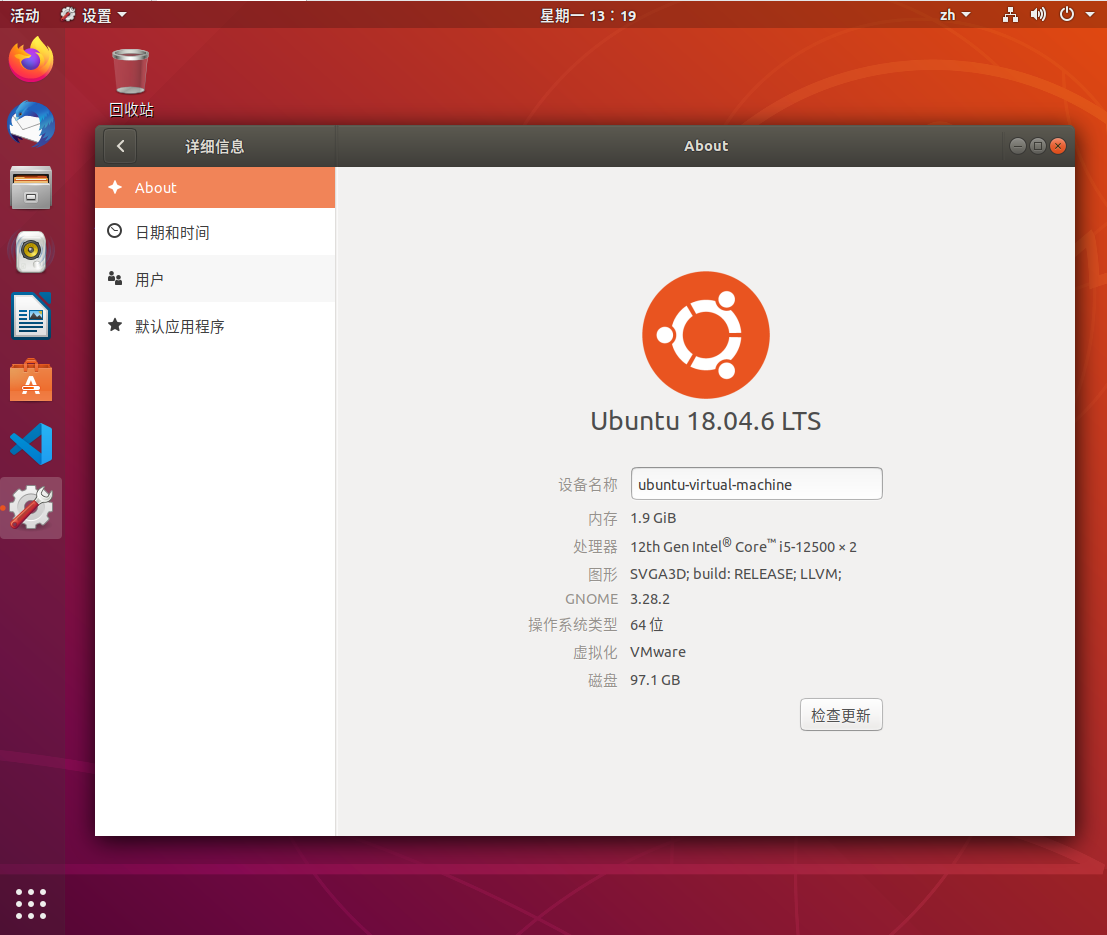Click Activities (活动) in the top bar
This screenshot has width=1107, height=935.
(25, 15)
